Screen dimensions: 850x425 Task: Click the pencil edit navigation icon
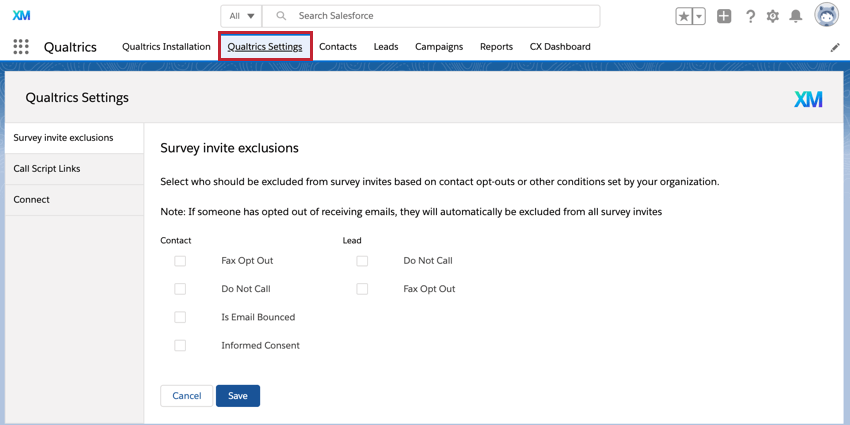835,47
